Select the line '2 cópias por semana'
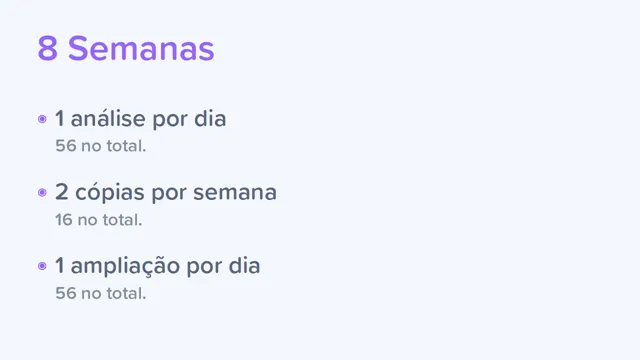 tap(166, 193)
